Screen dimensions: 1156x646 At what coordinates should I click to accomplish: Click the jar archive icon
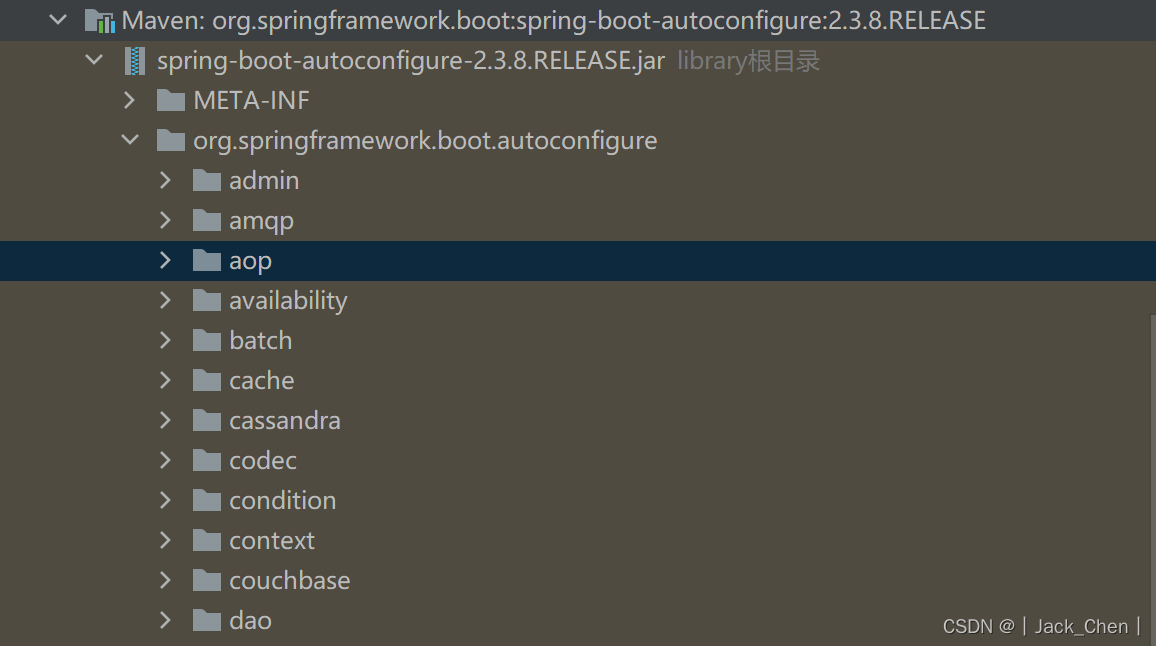tap(135, 60)
